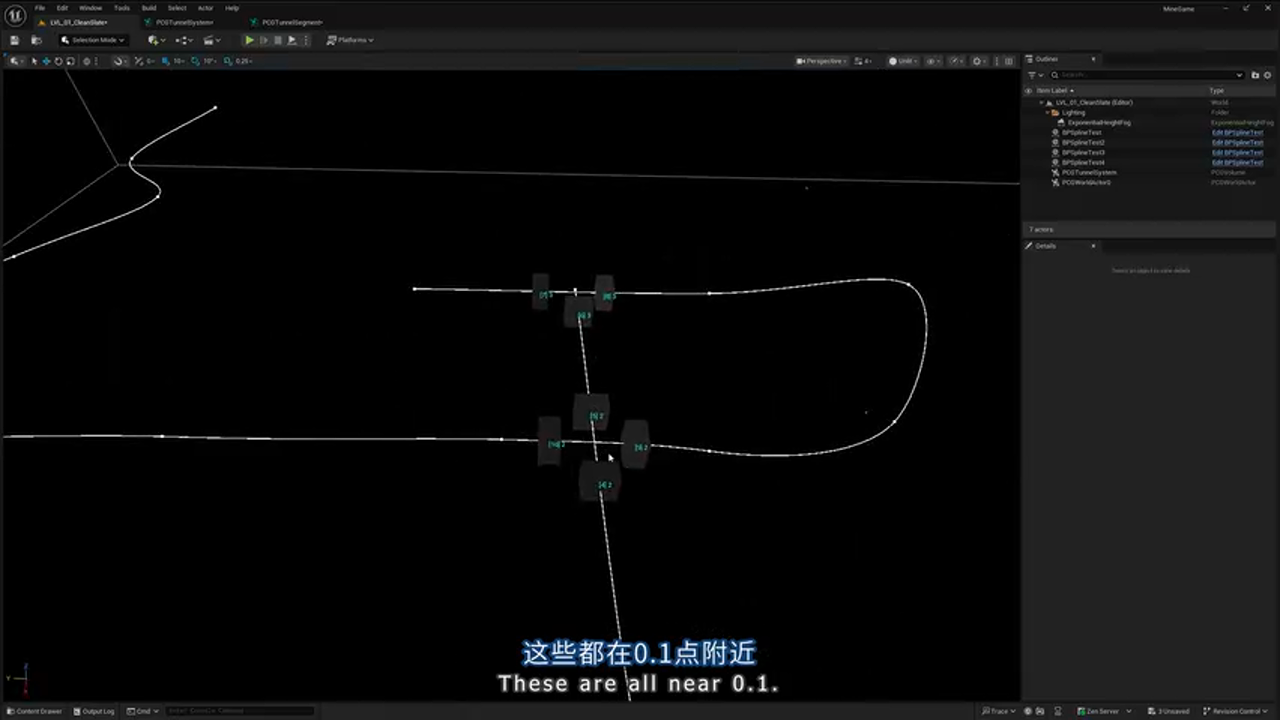Open the Perspective viewport dropdown

point(820,61)
